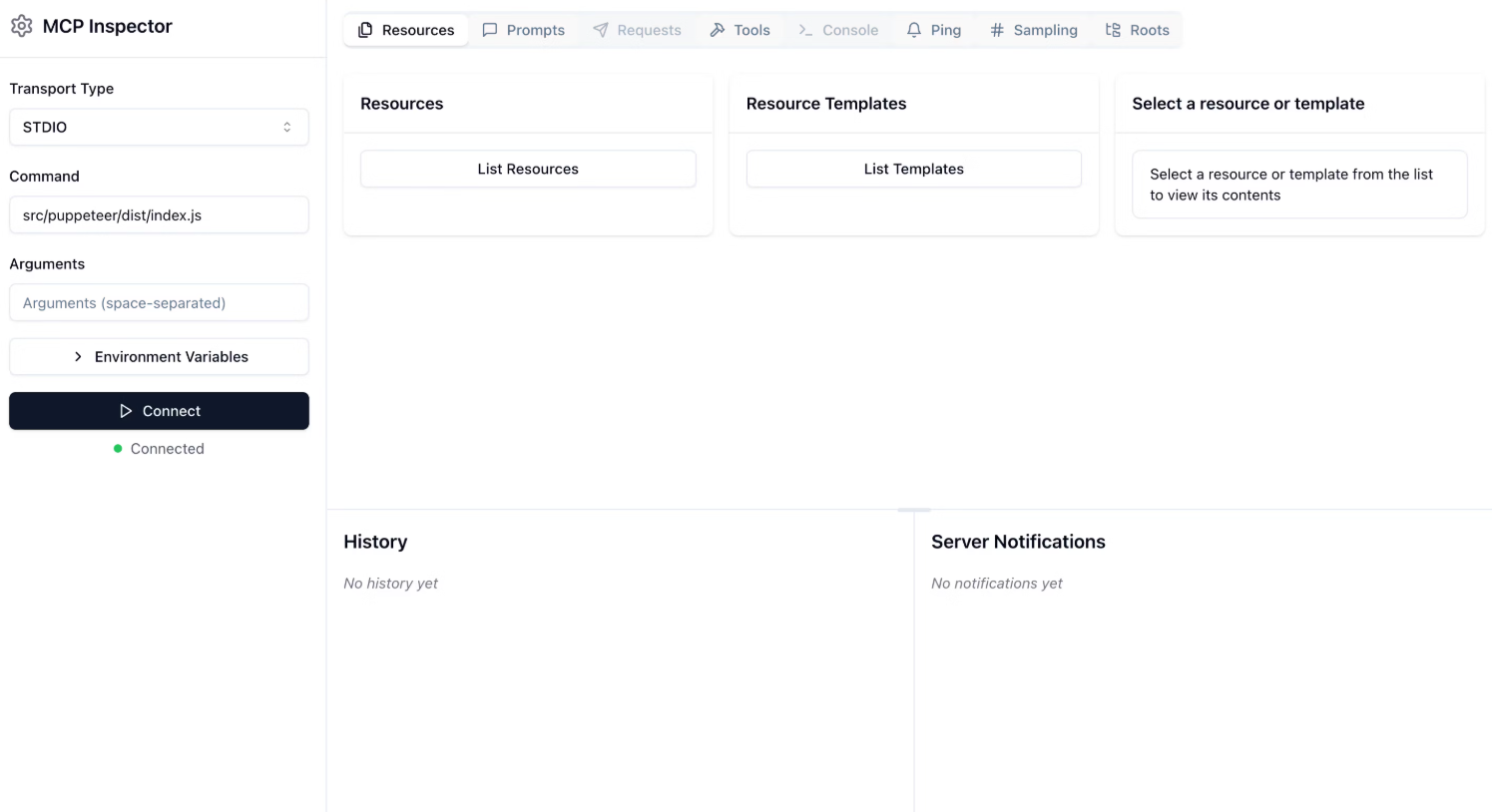Go to the Roots tab

[1138, 30]
